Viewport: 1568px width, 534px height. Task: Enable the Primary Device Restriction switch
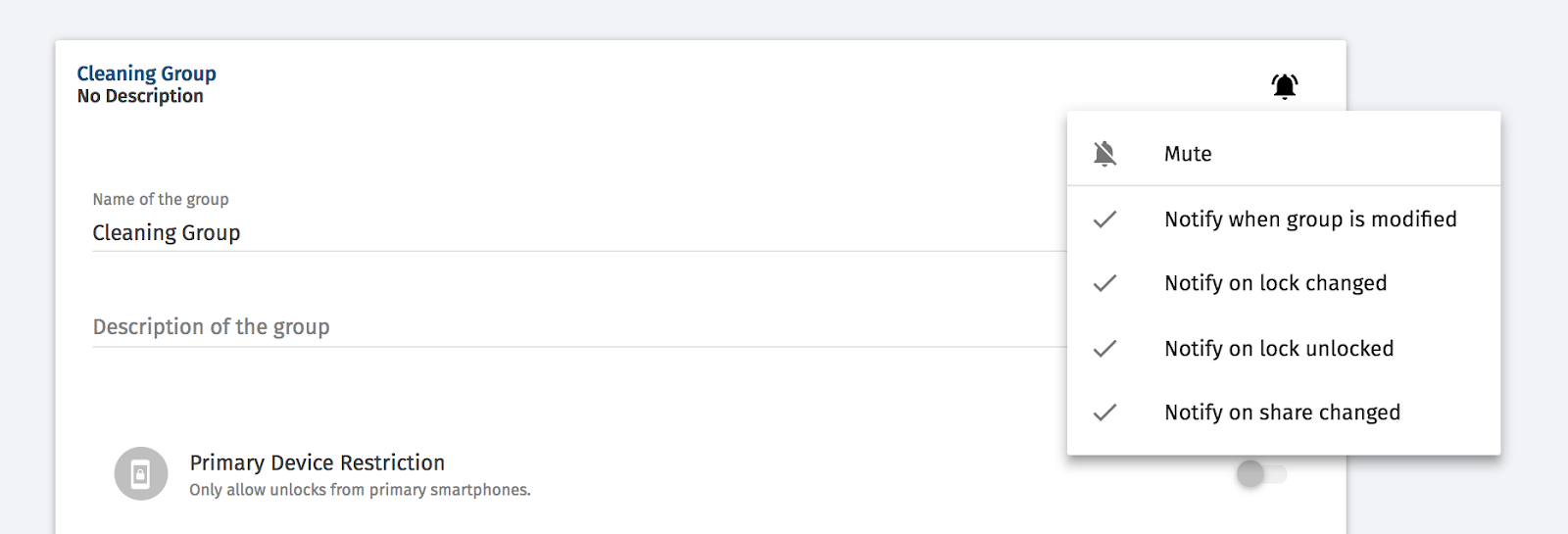click(1261, 474)
